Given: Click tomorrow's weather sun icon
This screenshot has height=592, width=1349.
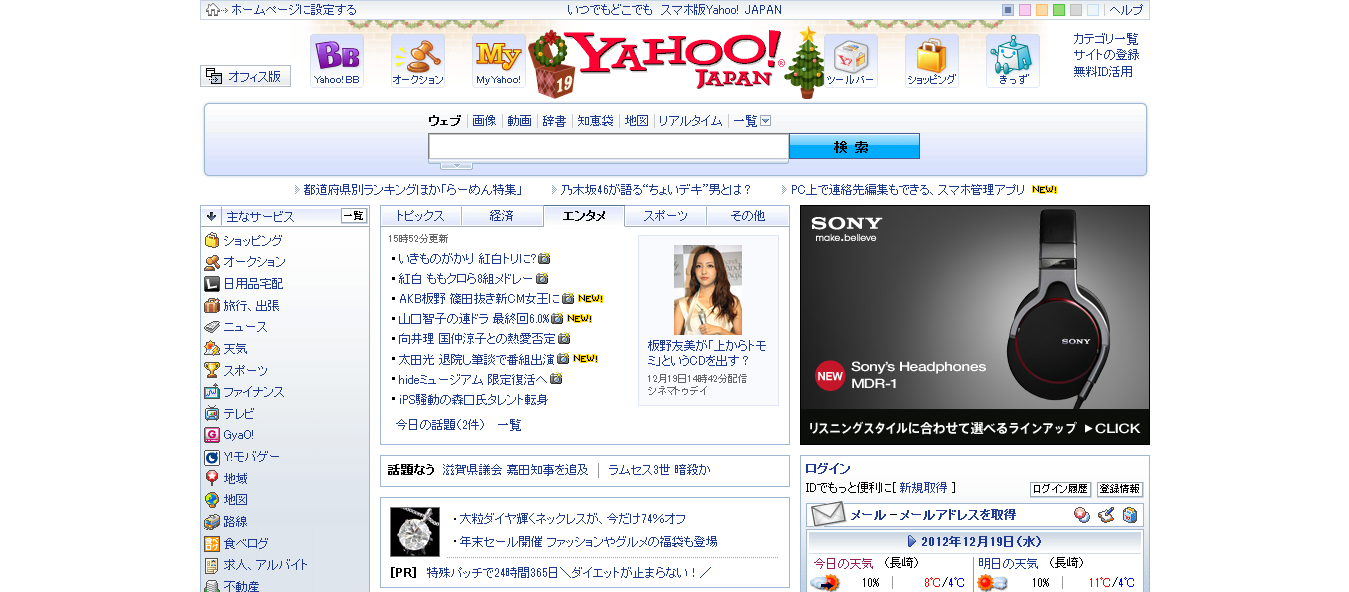Looking at the screenshot, I should [x=992, y=582].
